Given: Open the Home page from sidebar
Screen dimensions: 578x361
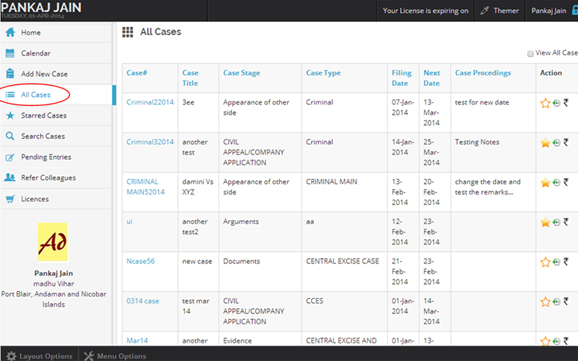Looking at the screenshot, I should click(56, 32).
